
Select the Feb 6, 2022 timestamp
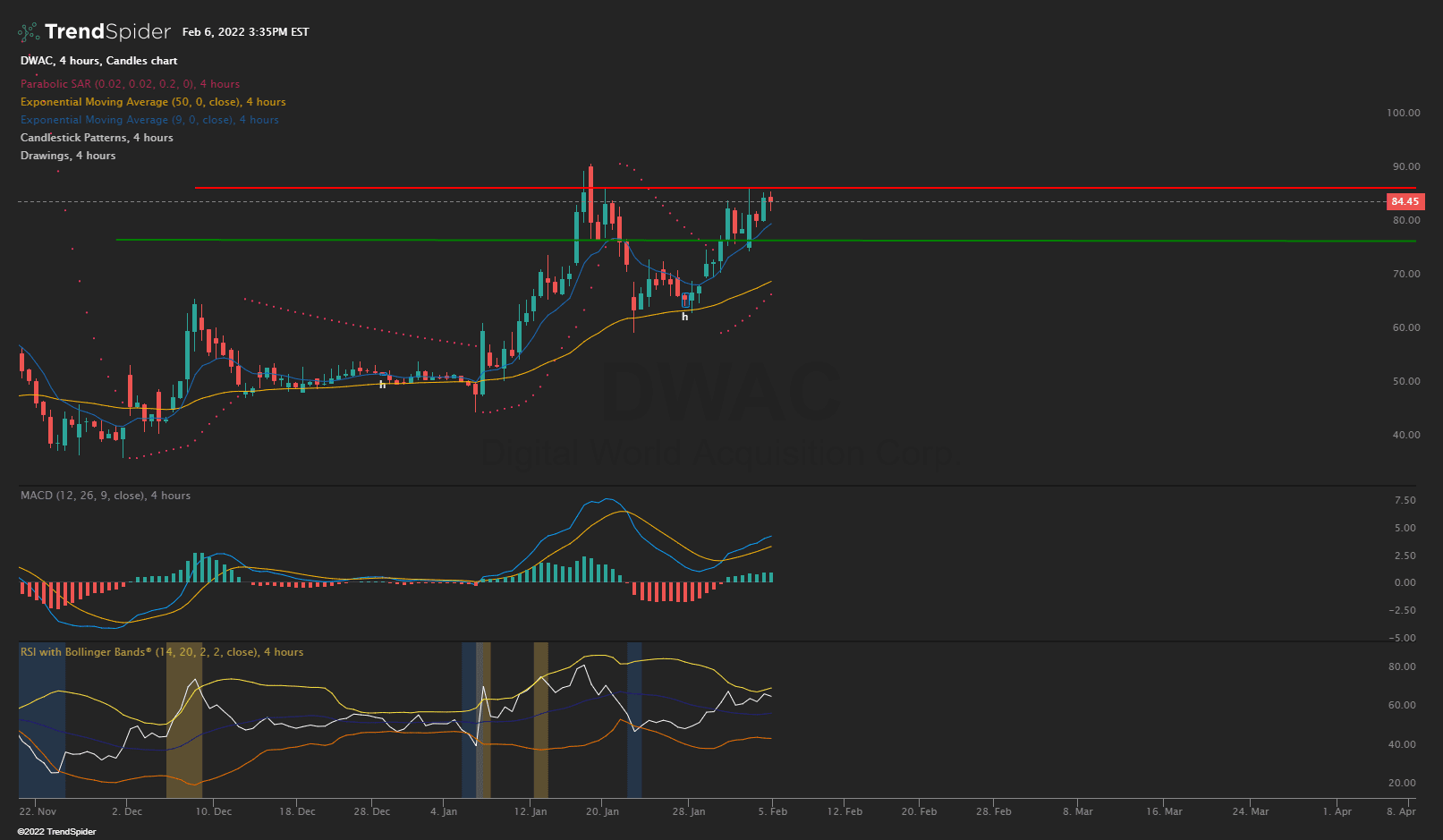tap(244, 30)
